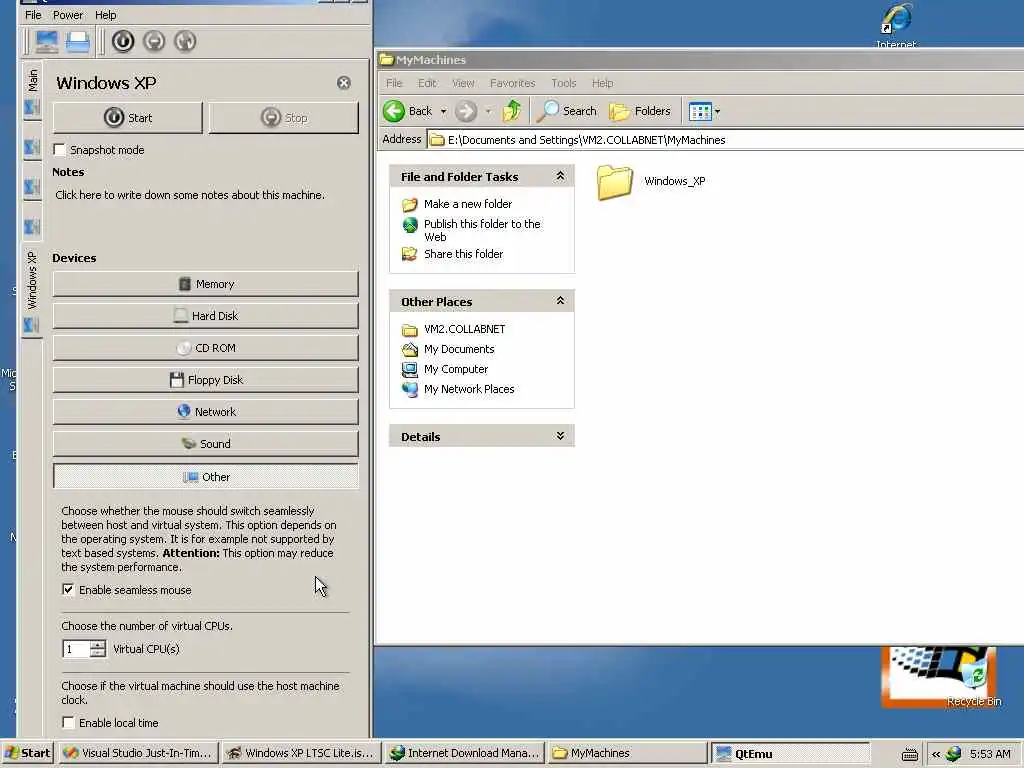The height and width of the screenshot is (768, 1024).
Task: Click the keyboard icon in system tray
Action: [909, 754]
